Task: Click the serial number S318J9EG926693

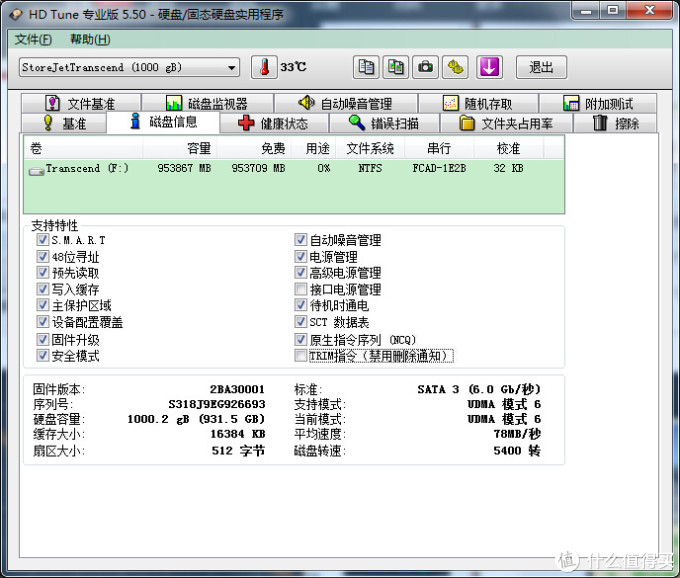Action: (217, 404)
